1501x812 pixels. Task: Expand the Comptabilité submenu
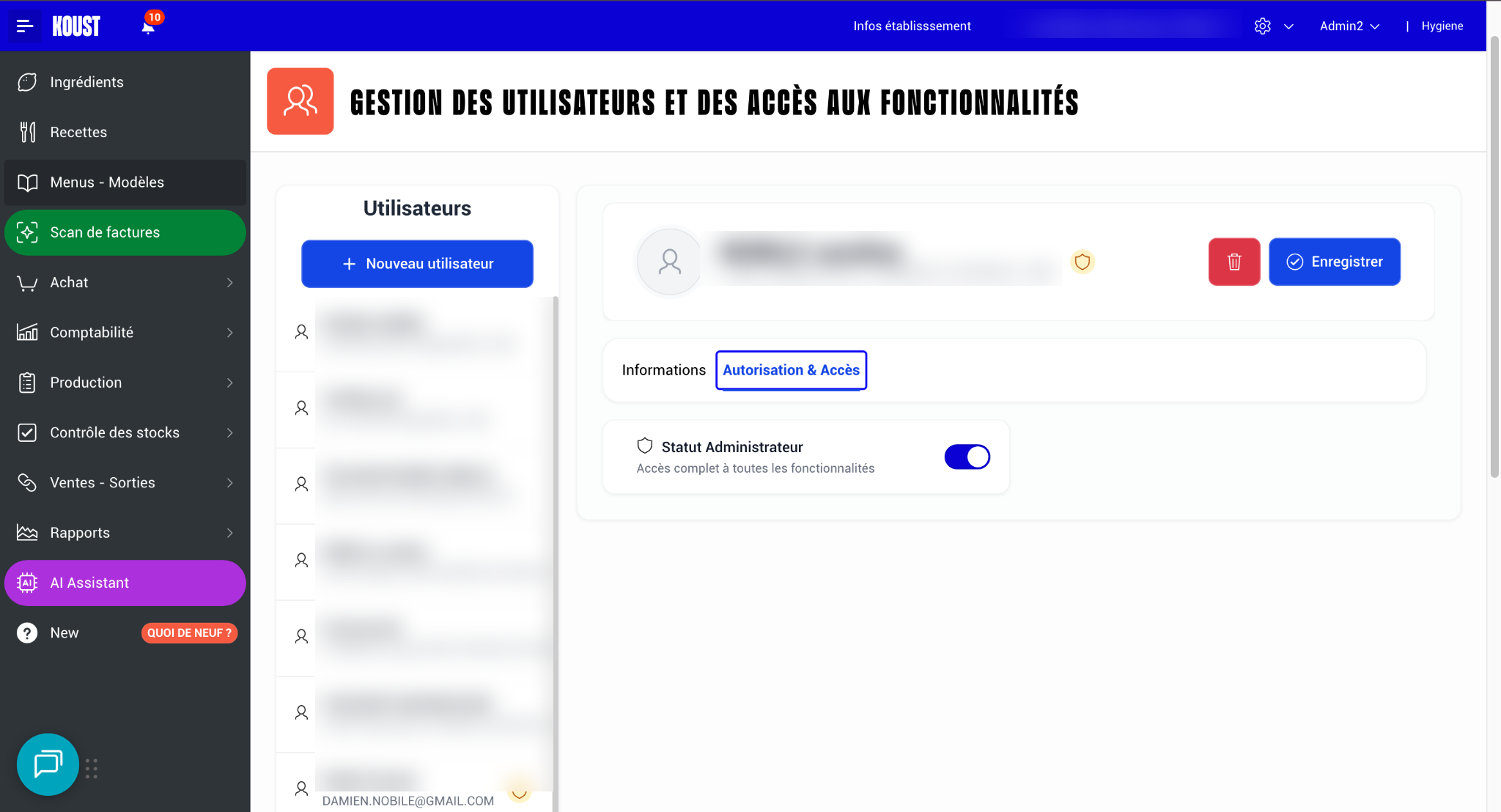click(125, 333)
